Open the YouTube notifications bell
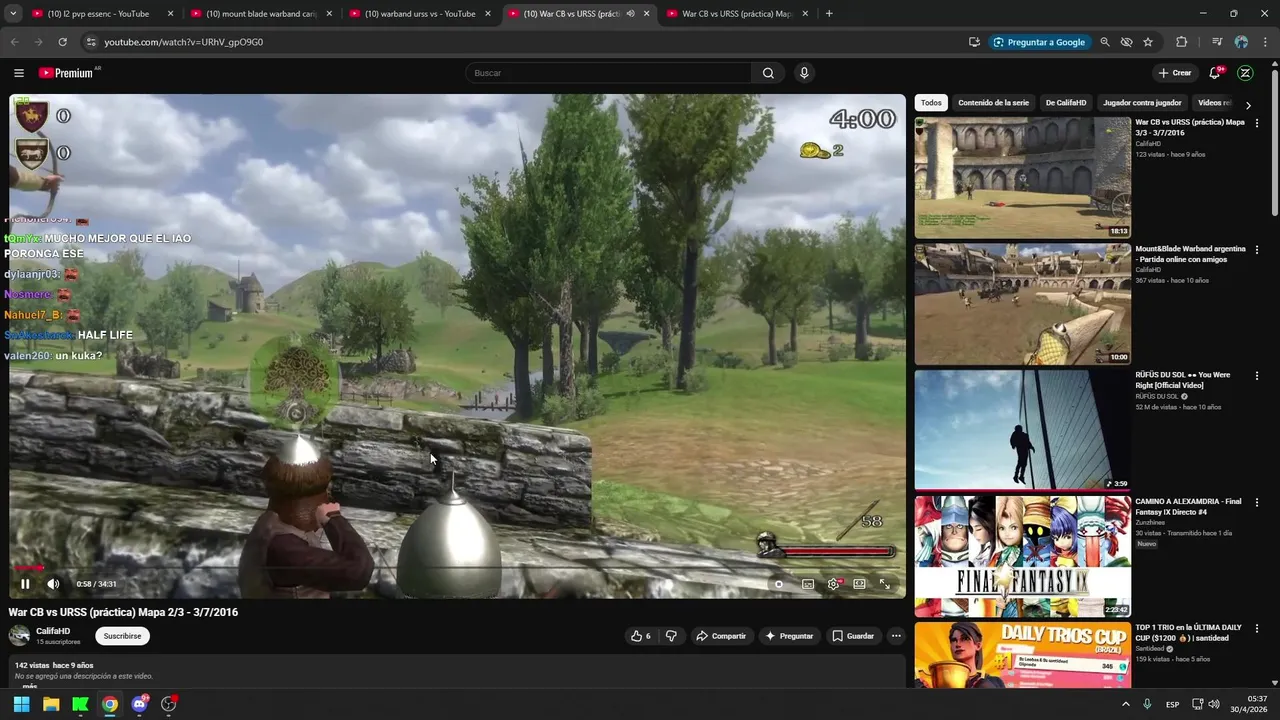This screenshot has height=720, width=1280. coord(1215,73)
